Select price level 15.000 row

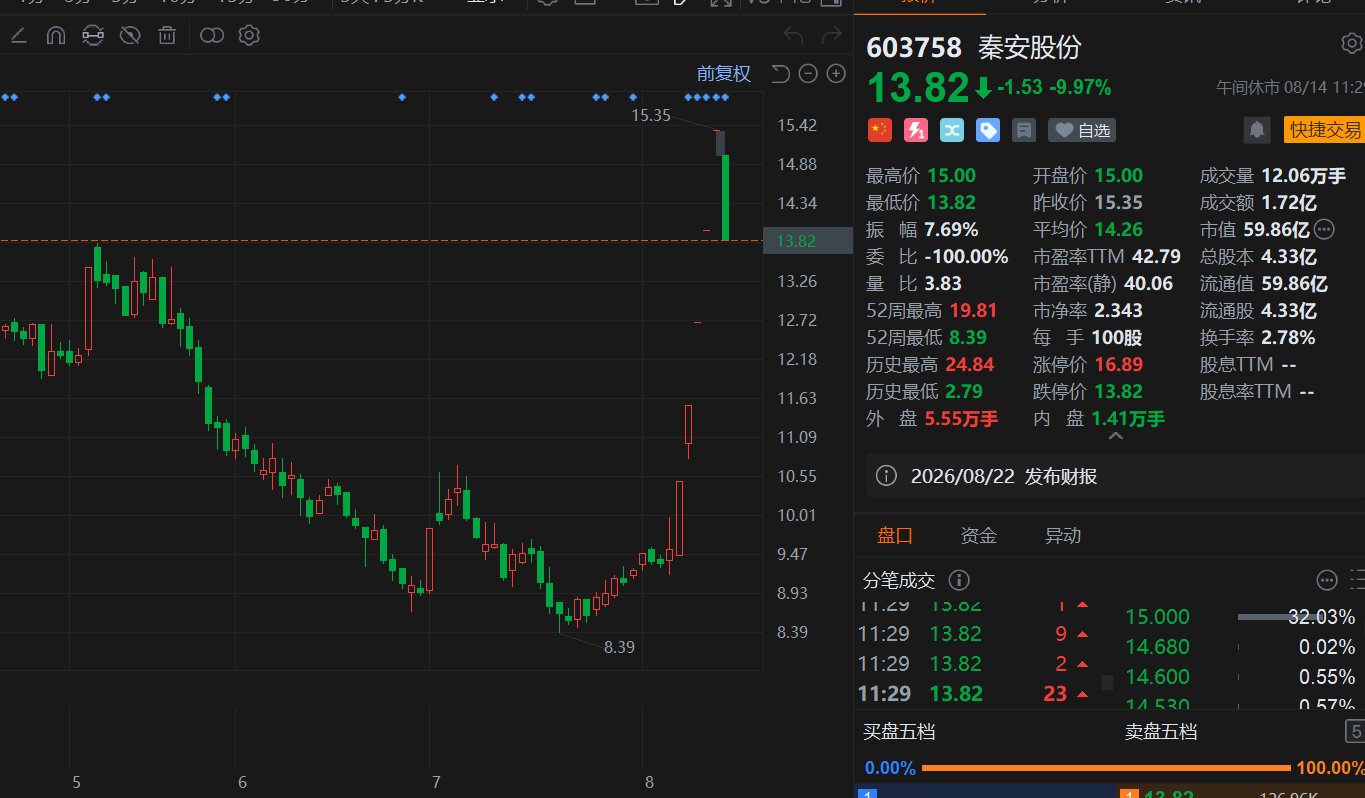point(1240,617)
